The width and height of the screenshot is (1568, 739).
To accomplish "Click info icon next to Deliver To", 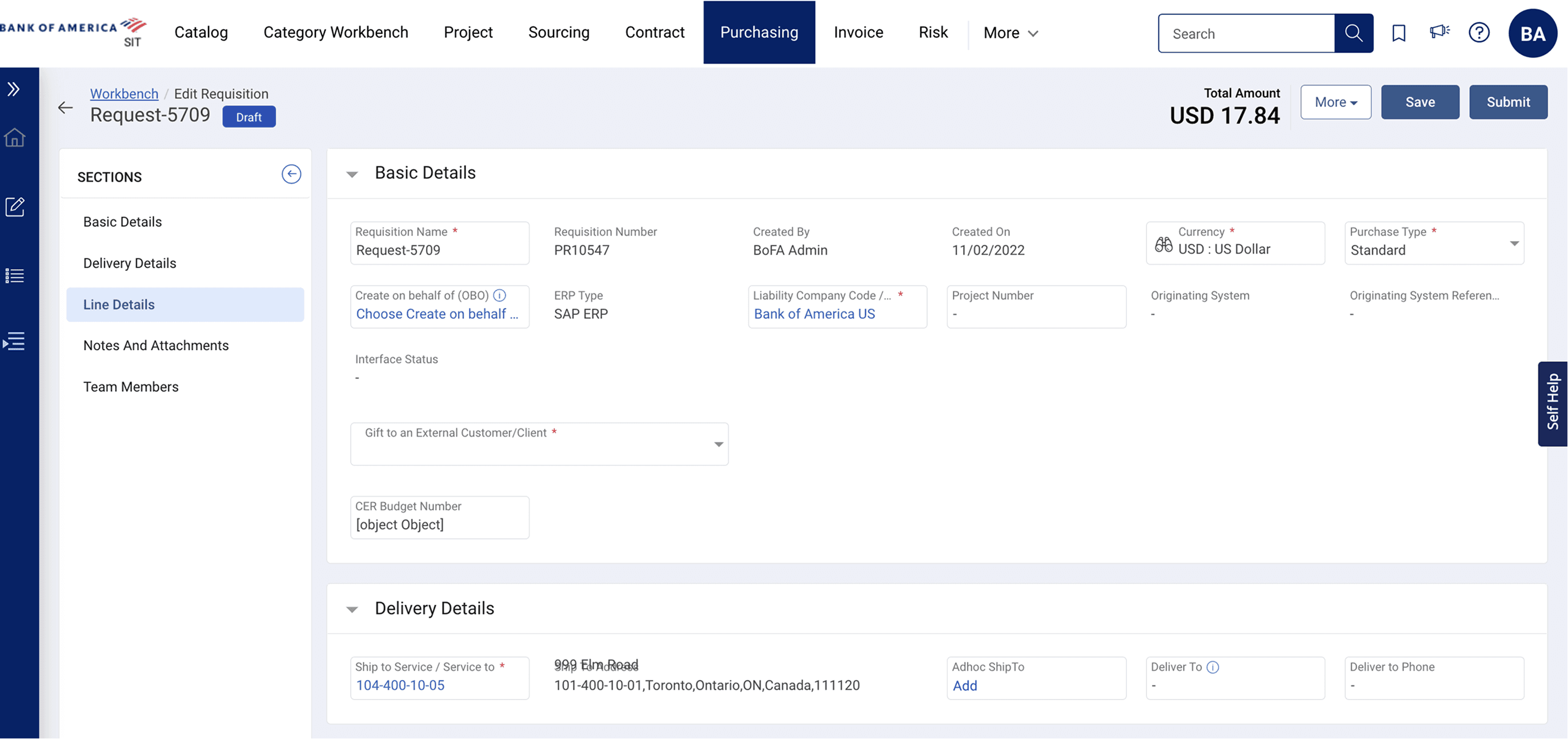I will (x=1213, y=667).
